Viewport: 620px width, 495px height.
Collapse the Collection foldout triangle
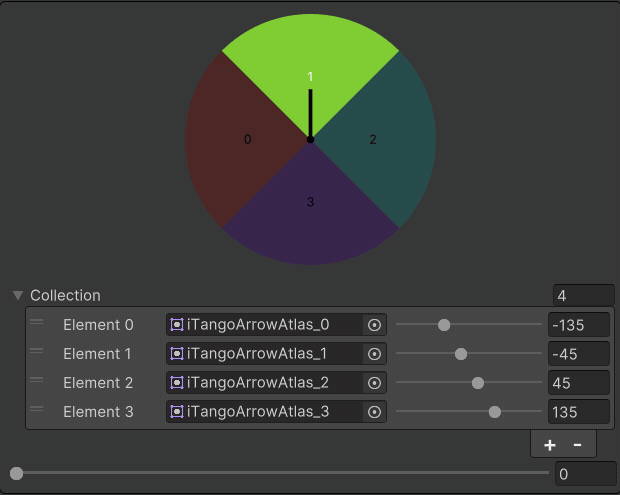coord(18,295)
